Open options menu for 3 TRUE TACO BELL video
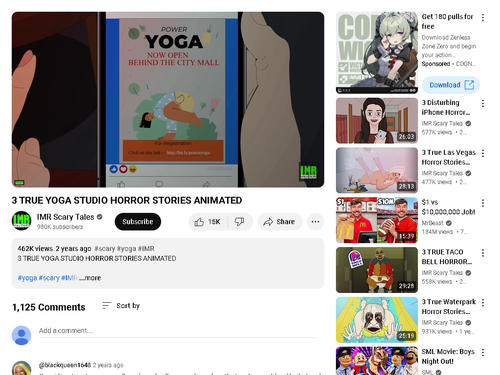This screenshot has width=500, height=375. [483, 253]
